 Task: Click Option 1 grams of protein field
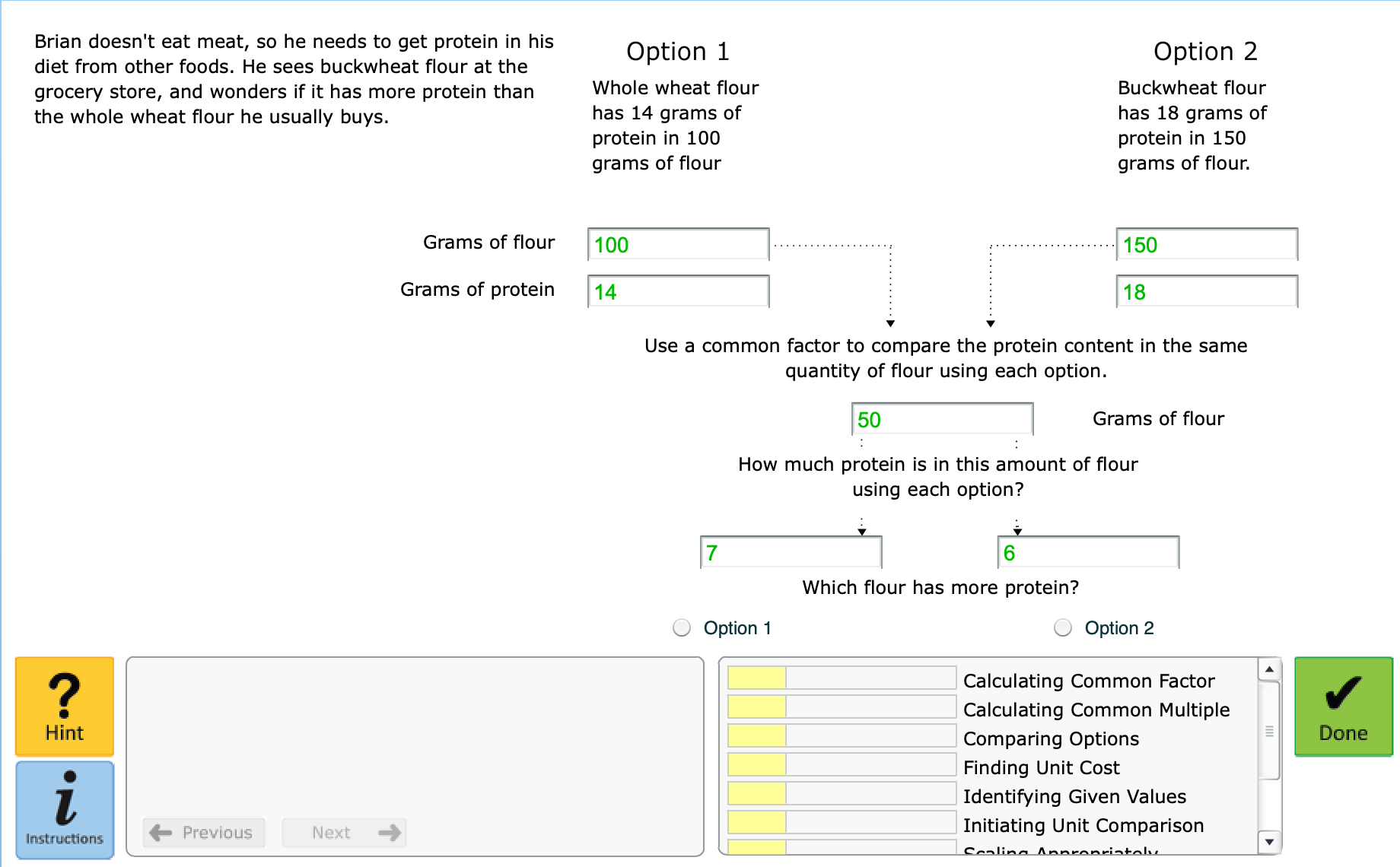pos(679,291)
